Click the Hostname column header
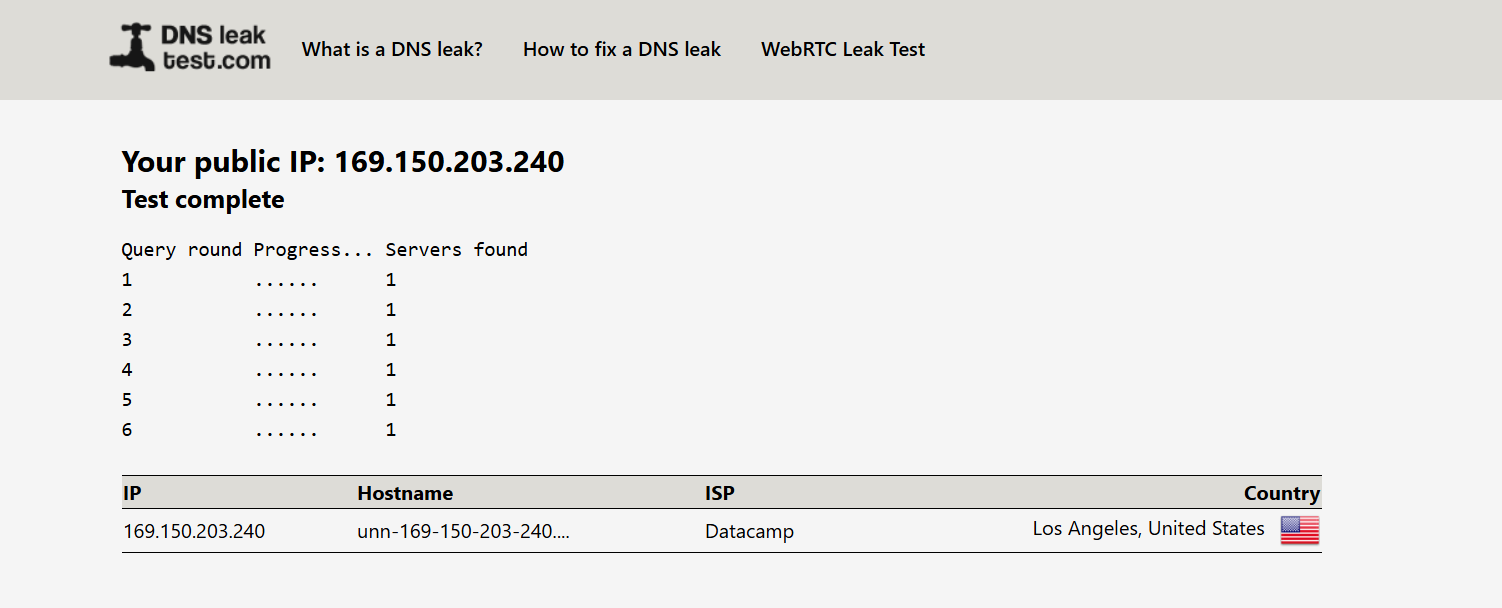The height and width of the screenshot is (608, 1502). point(405,493)
